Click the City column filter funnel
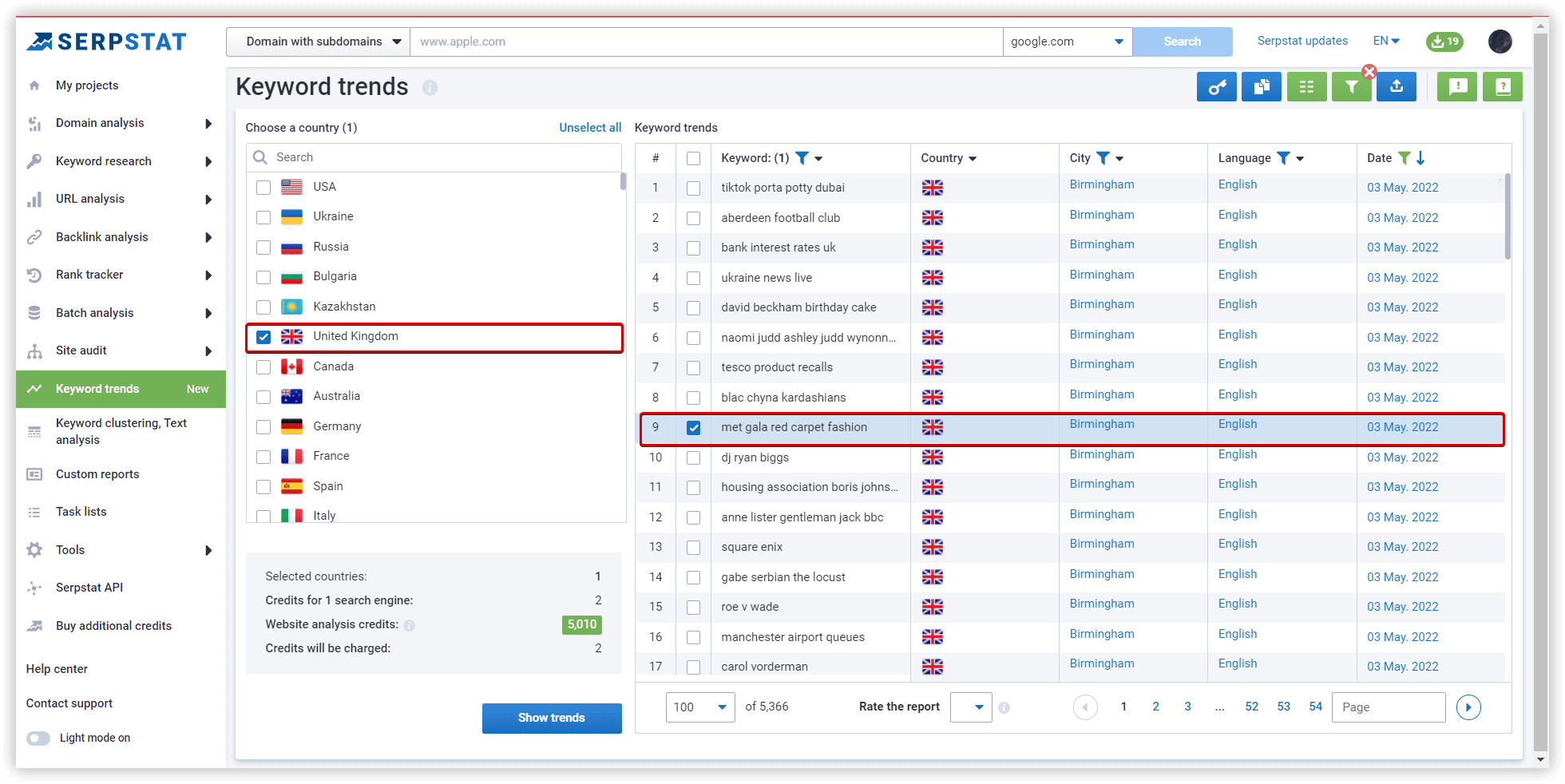The width and height of the screenshot is (1565, 784). point(1103,158)
